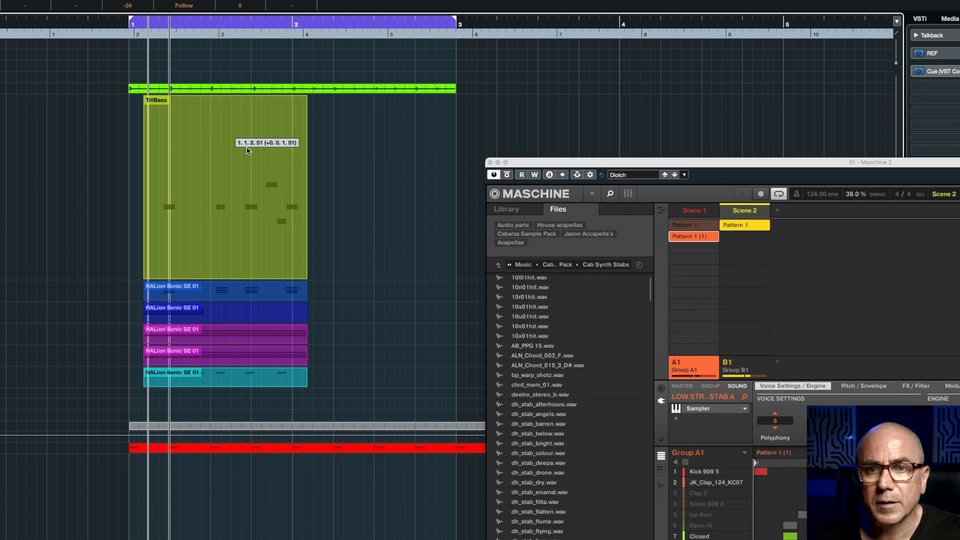The width and height of the screenshot is (960, 540).
Task: Decrease polyphony with down arrow
Action: [775, 427]
